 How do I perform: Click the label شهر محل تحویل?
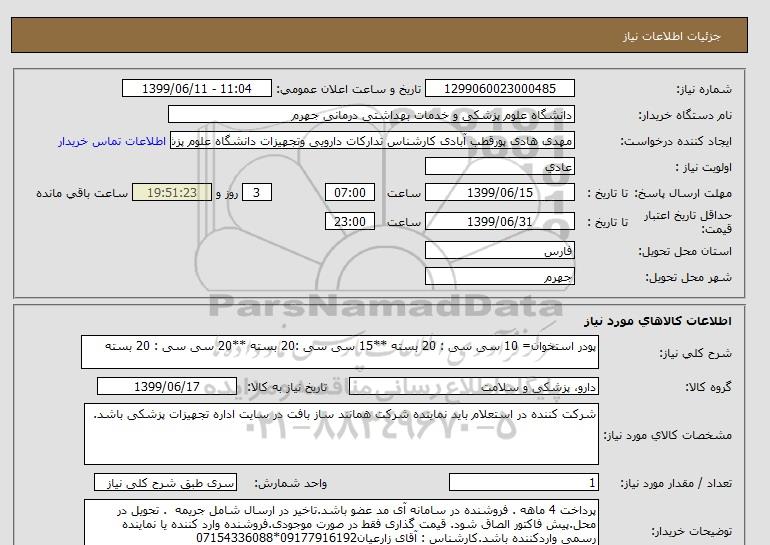coord(688,277)
